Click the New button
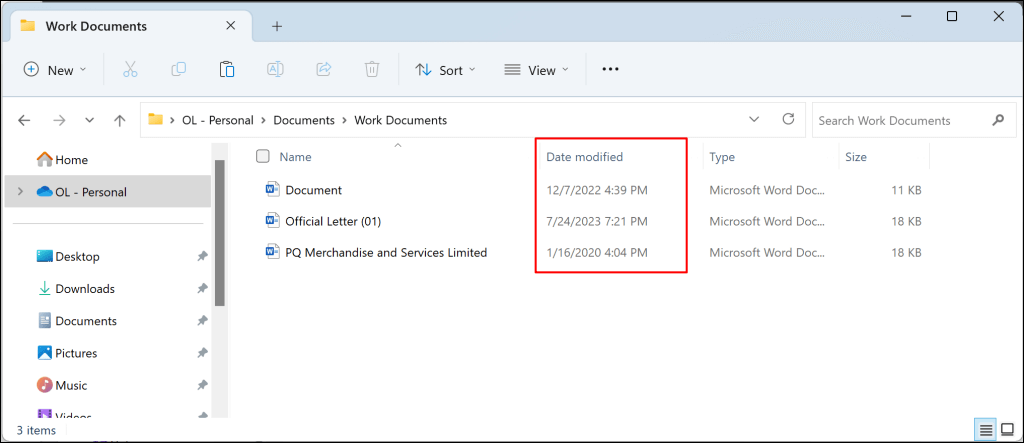Viewport: 1024px width, 443px height. click(55, 70)
